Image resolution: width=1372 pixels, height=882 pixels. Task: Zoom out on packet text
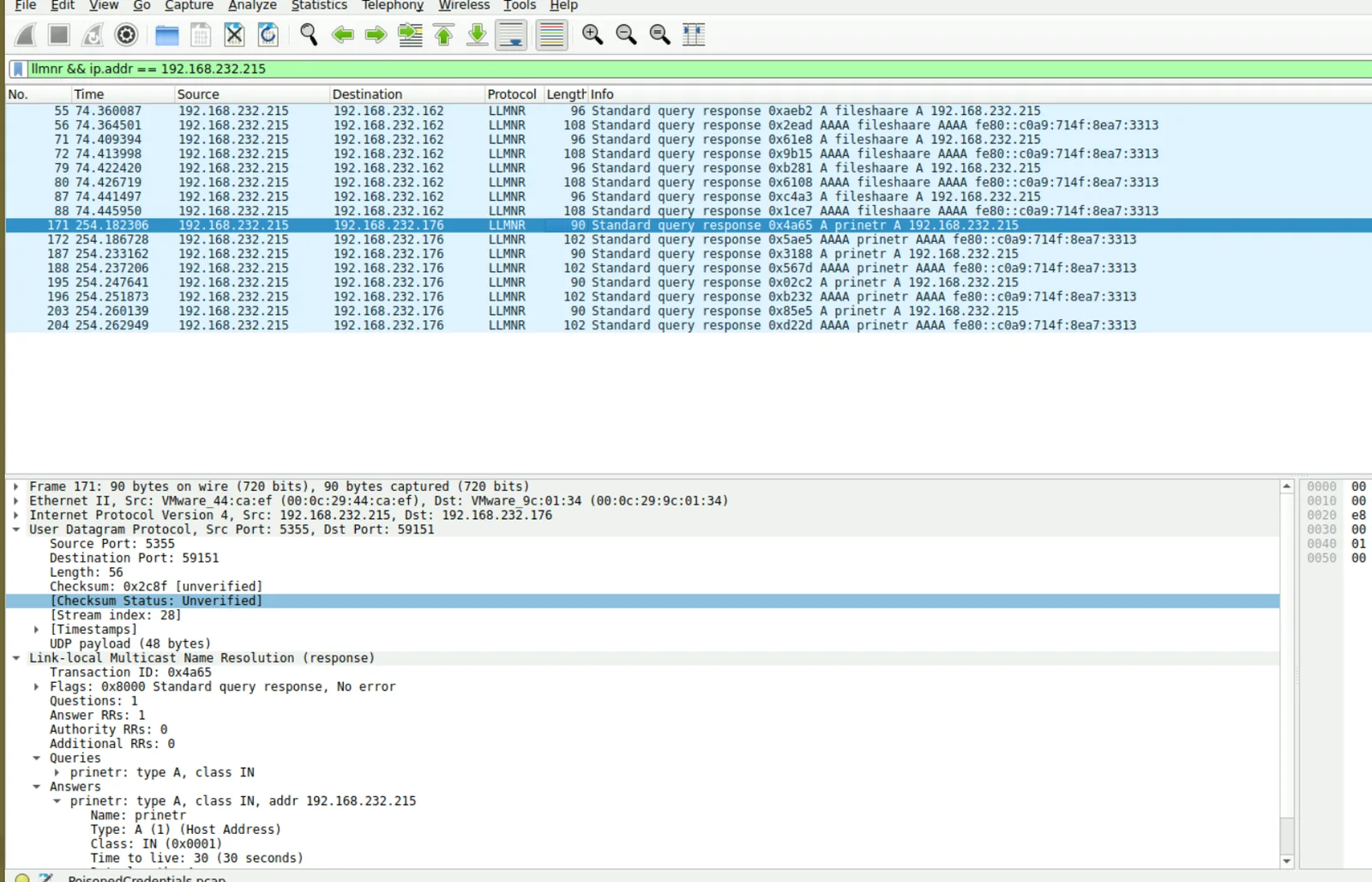point(626,35)
